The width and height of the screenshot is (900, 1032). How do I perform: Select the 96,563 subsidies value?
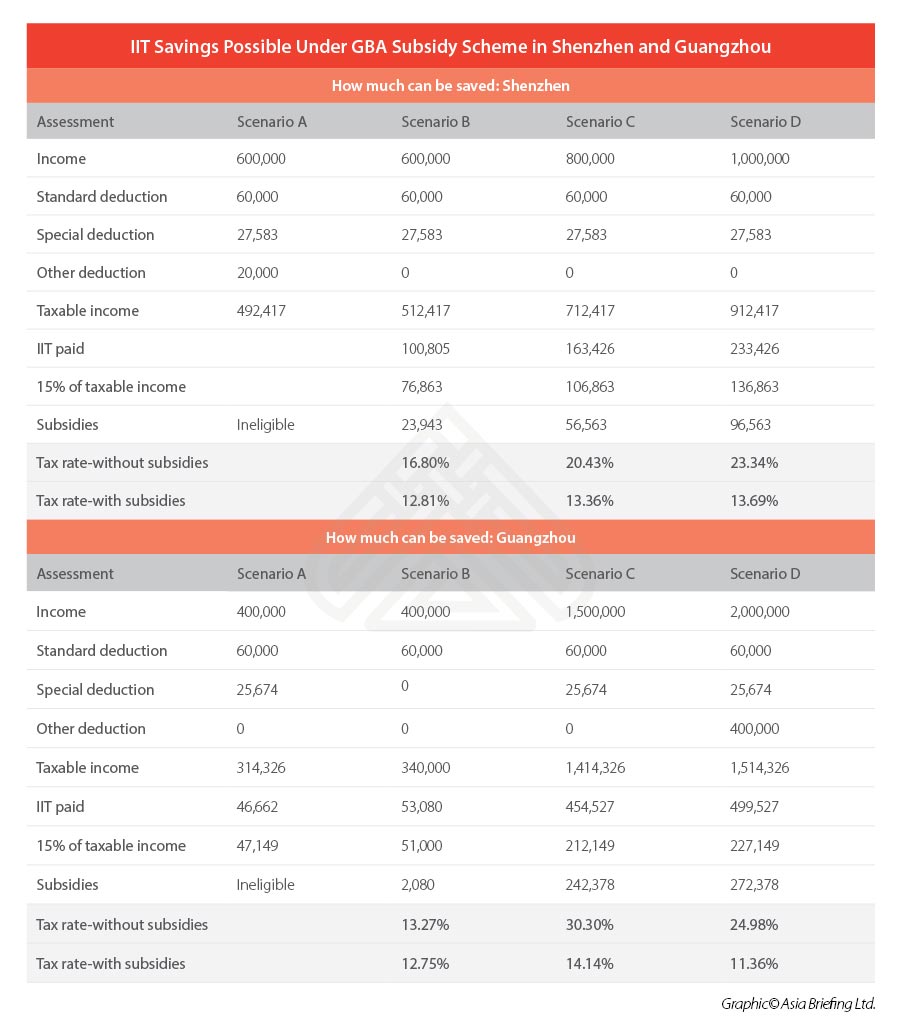coord(751,425)
